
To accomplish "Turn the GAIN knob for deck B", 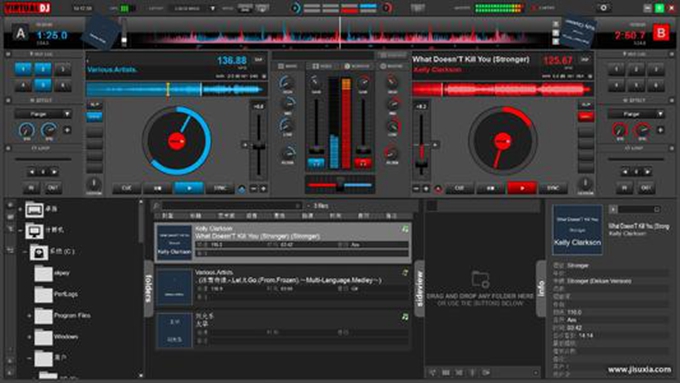I will 364,82.
